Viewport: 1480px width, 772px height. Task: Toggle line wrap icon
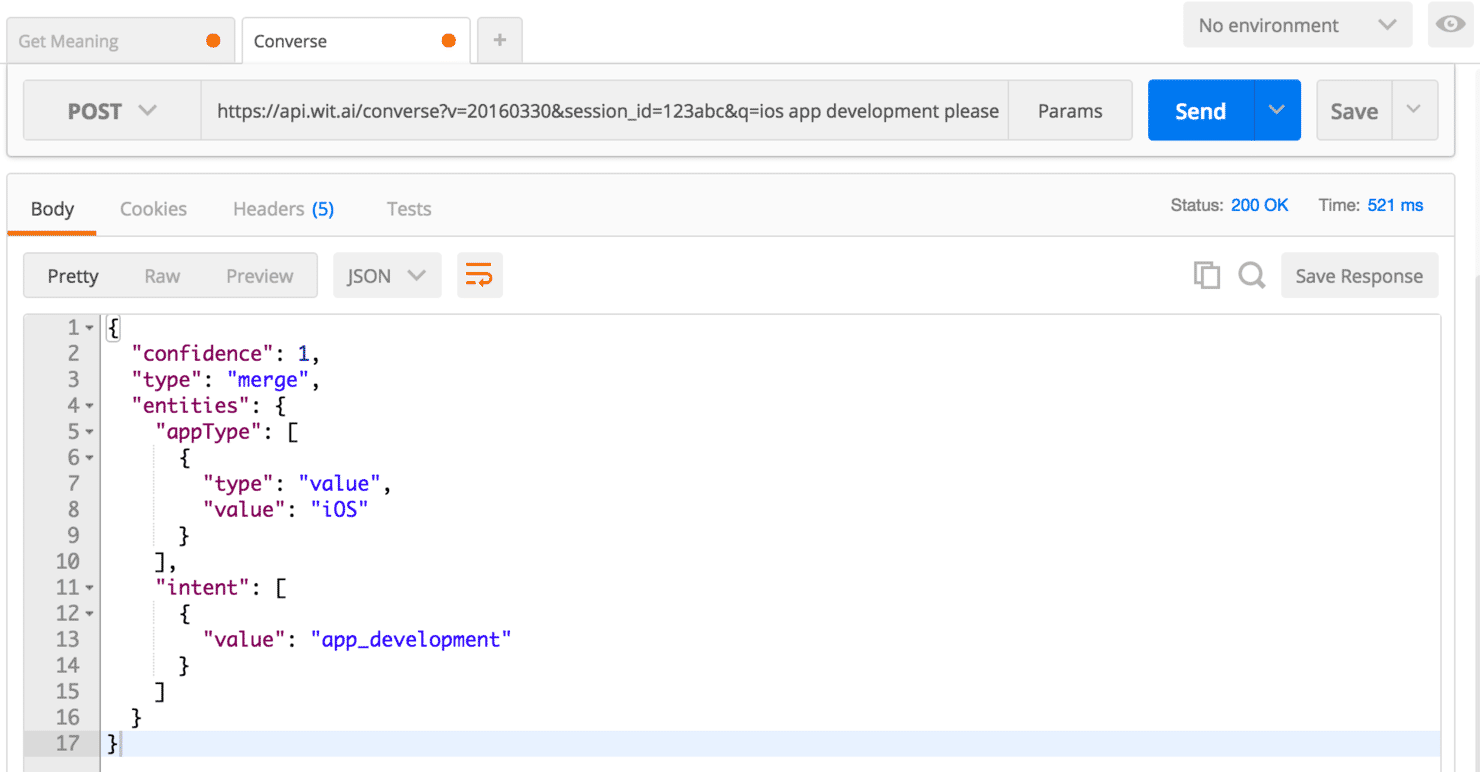(480, 276)
